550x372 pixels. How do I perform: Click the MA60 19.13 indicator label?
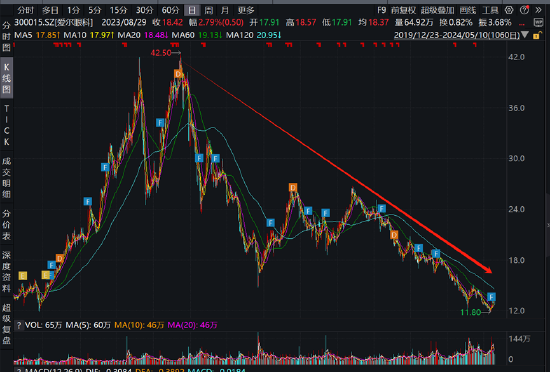click(197, 35)
